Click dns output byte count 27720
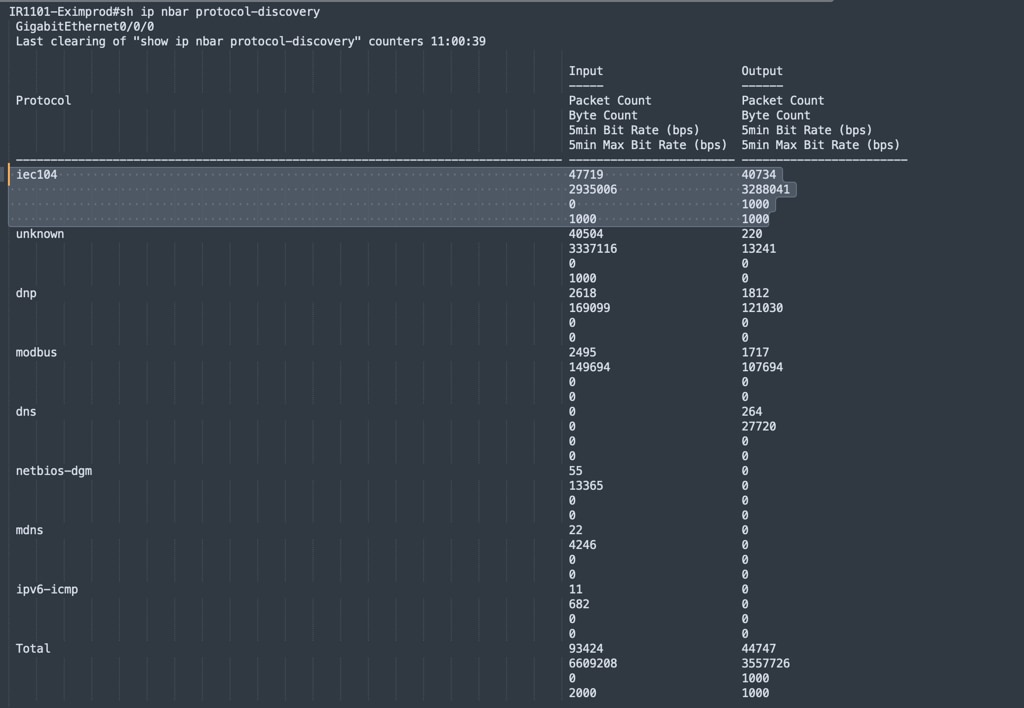Screen dimensions: 1024x708 coord(758,426)
